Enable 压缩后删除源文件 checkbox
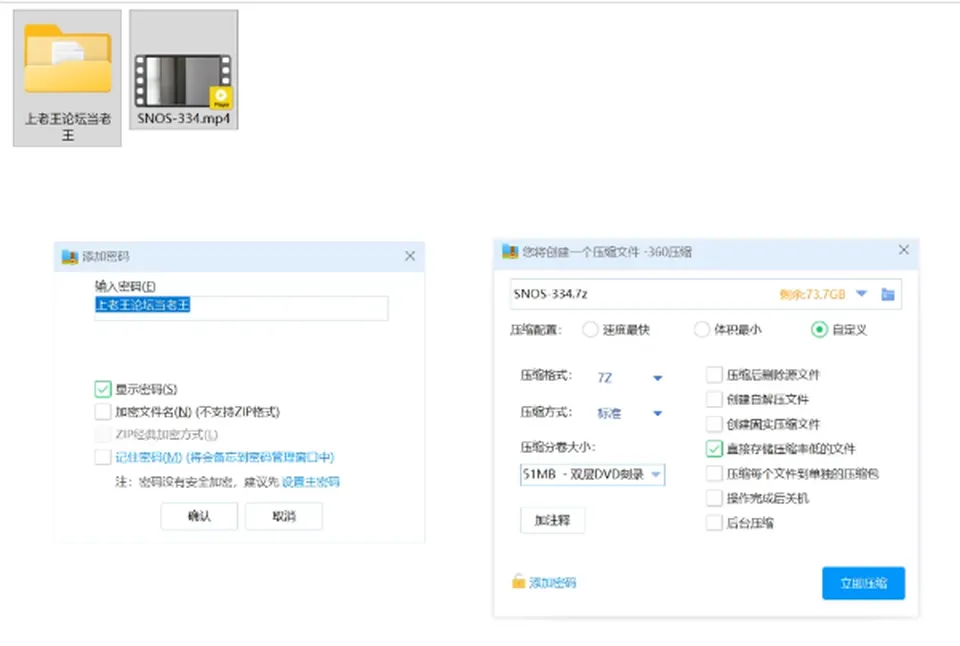The width and height of the screenshot is (960, 646). pyautogui.click(x=714, y=375)
